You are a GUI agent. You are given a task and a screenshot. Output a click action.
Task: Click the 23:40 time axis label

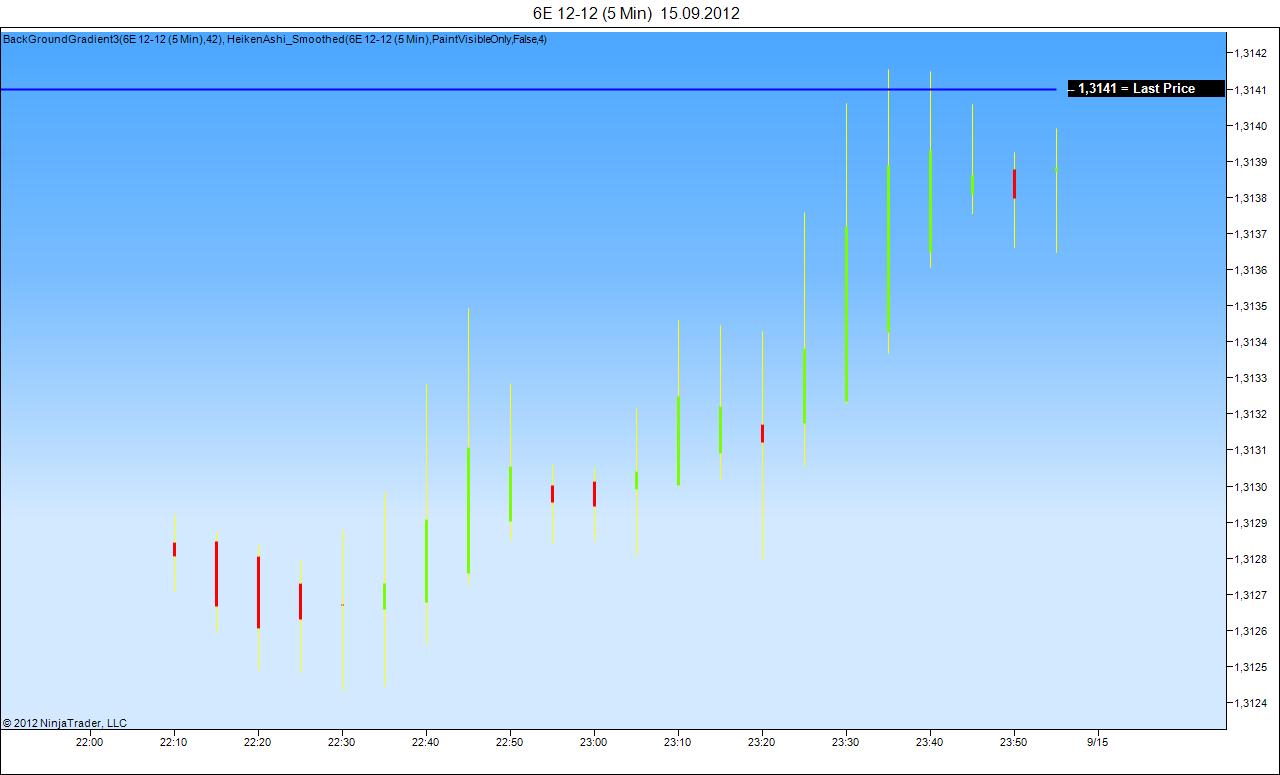click(x=930, y=742)
